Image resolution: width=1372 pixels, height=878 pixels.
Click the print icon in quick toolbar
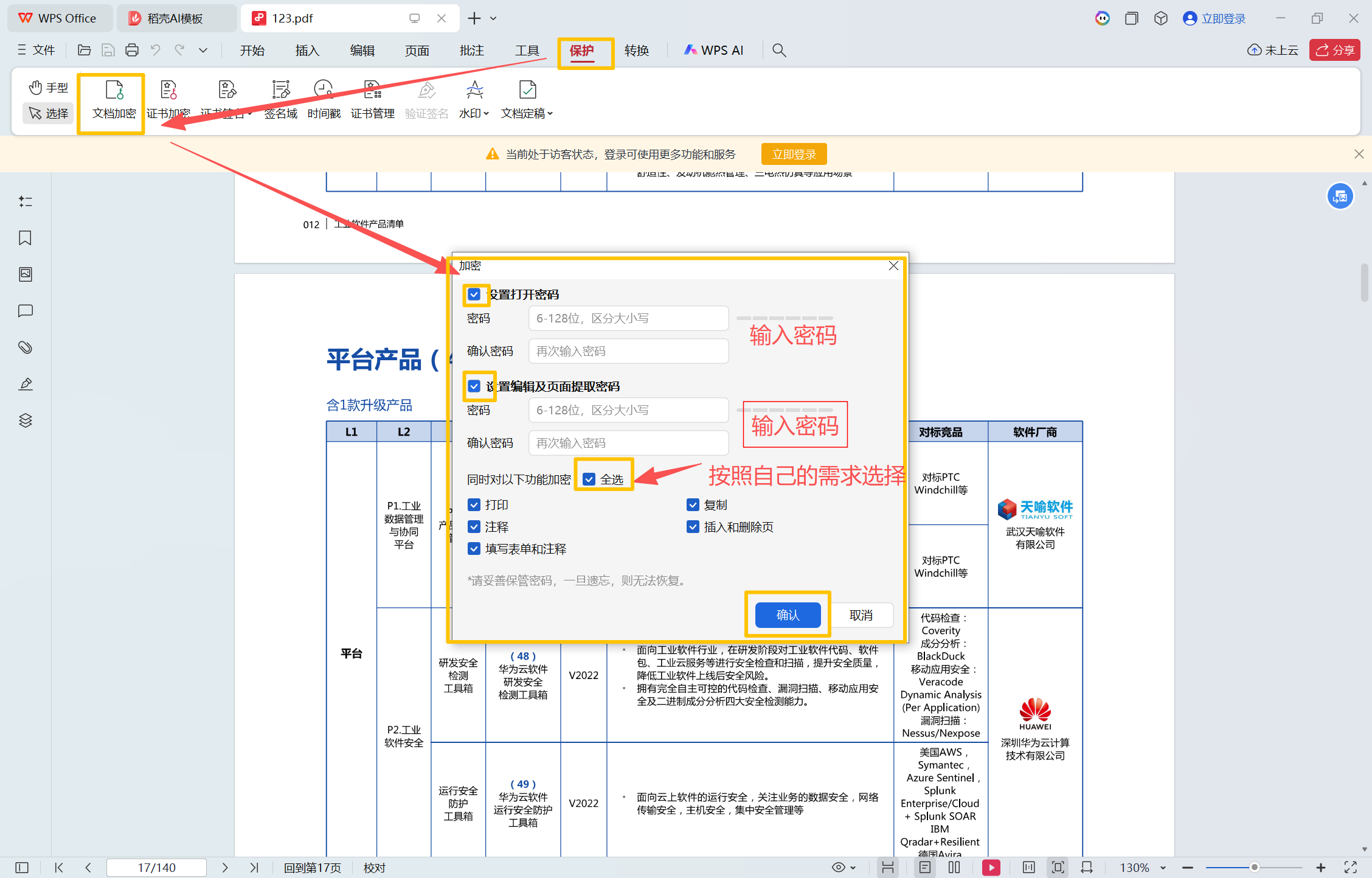(131, 51)
